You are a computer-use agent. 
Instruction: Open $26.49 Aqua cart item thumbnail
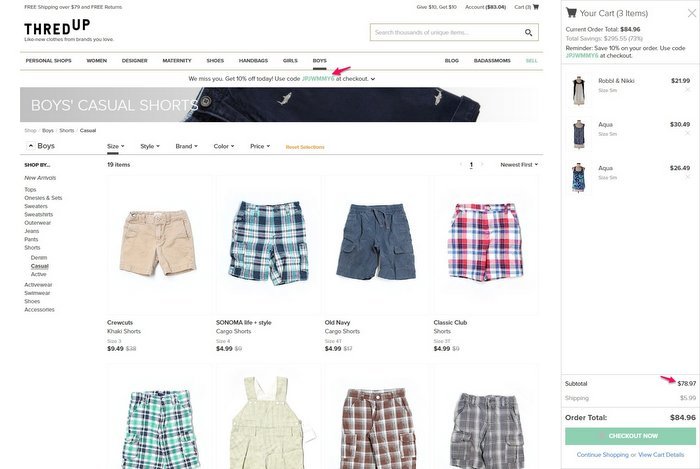tap(579, 178)
